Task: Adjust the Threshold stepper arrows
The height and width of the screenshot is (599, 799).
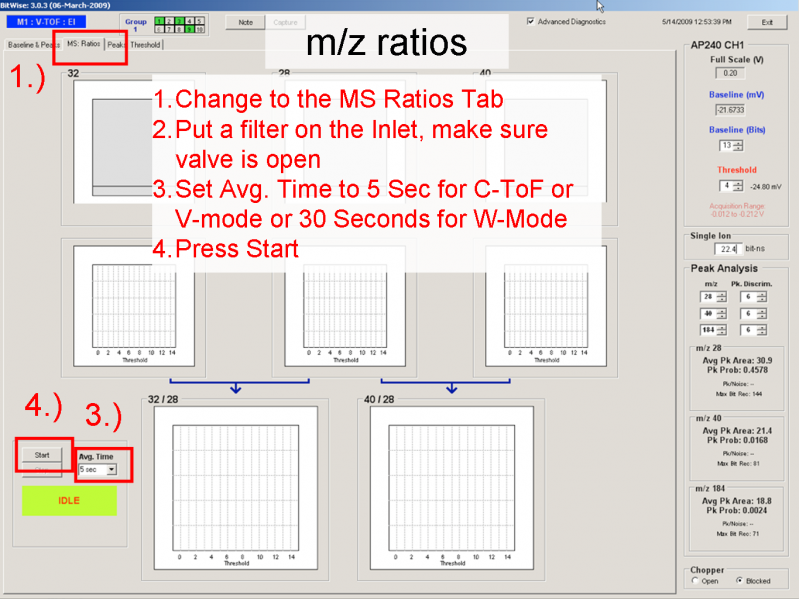Action: (737, 186)
